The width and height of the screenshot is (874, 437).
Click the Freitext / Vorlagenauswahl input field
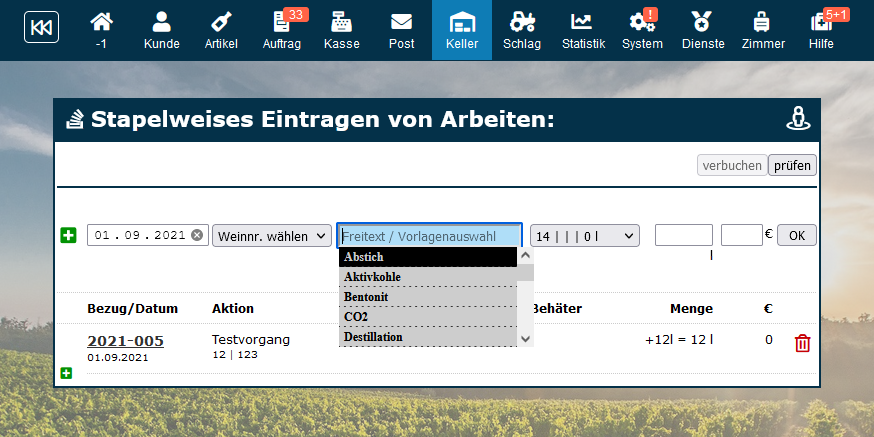429,236
